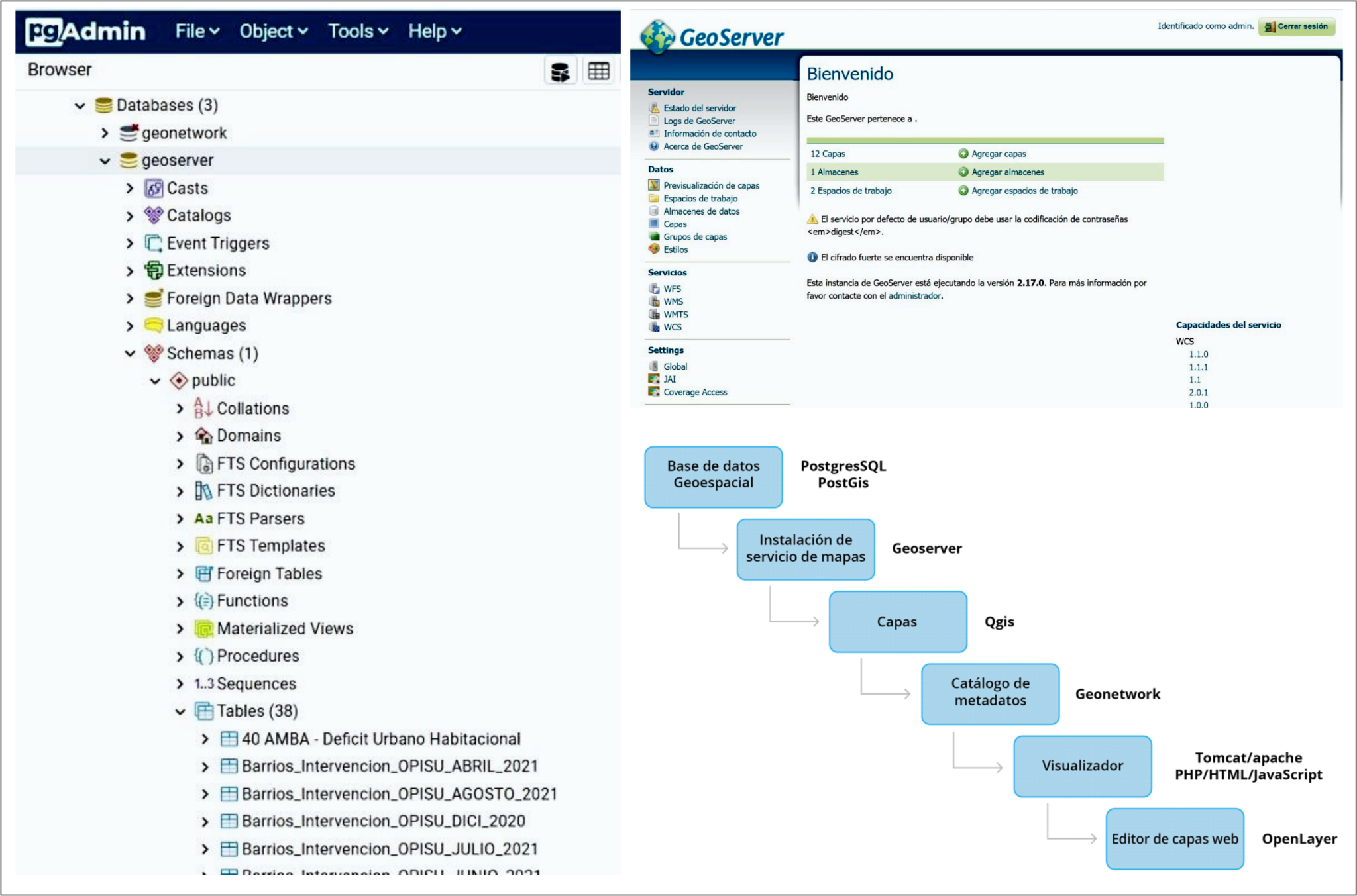The height and width of the screenshot is (896, 1357).
Task: Select table 40 AMBA - Deficit Urbano Habitacional
Action: [x=381, y=739]
